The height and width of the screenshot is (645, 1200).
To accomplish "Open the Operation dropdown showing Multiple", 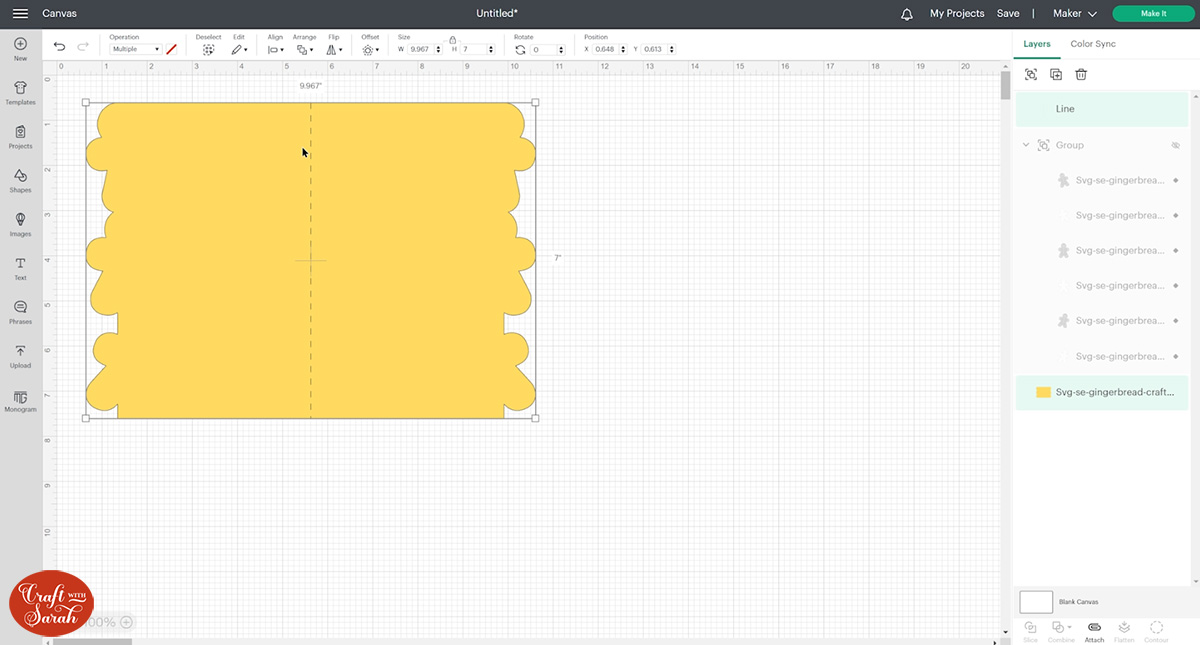I will coord(135,49).
